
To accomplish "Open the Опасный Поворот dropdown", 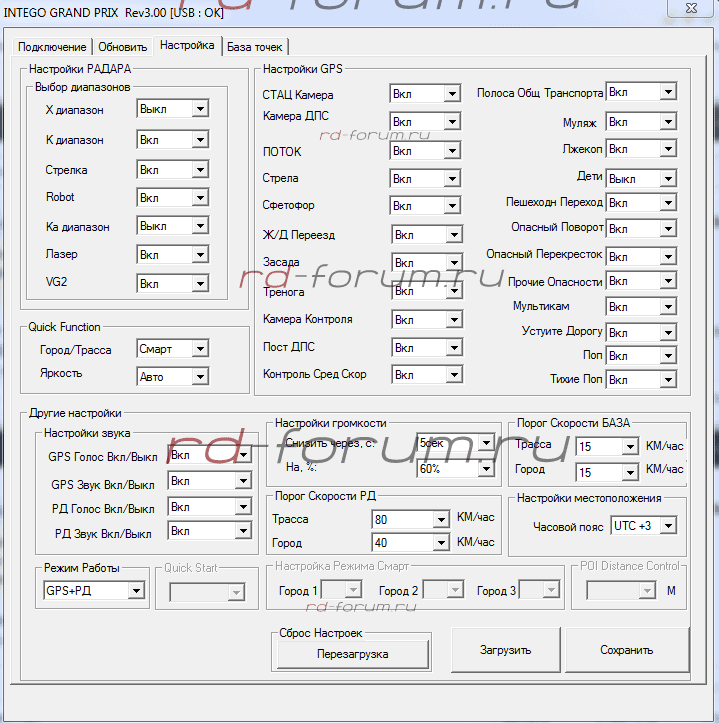I will 642,229.
